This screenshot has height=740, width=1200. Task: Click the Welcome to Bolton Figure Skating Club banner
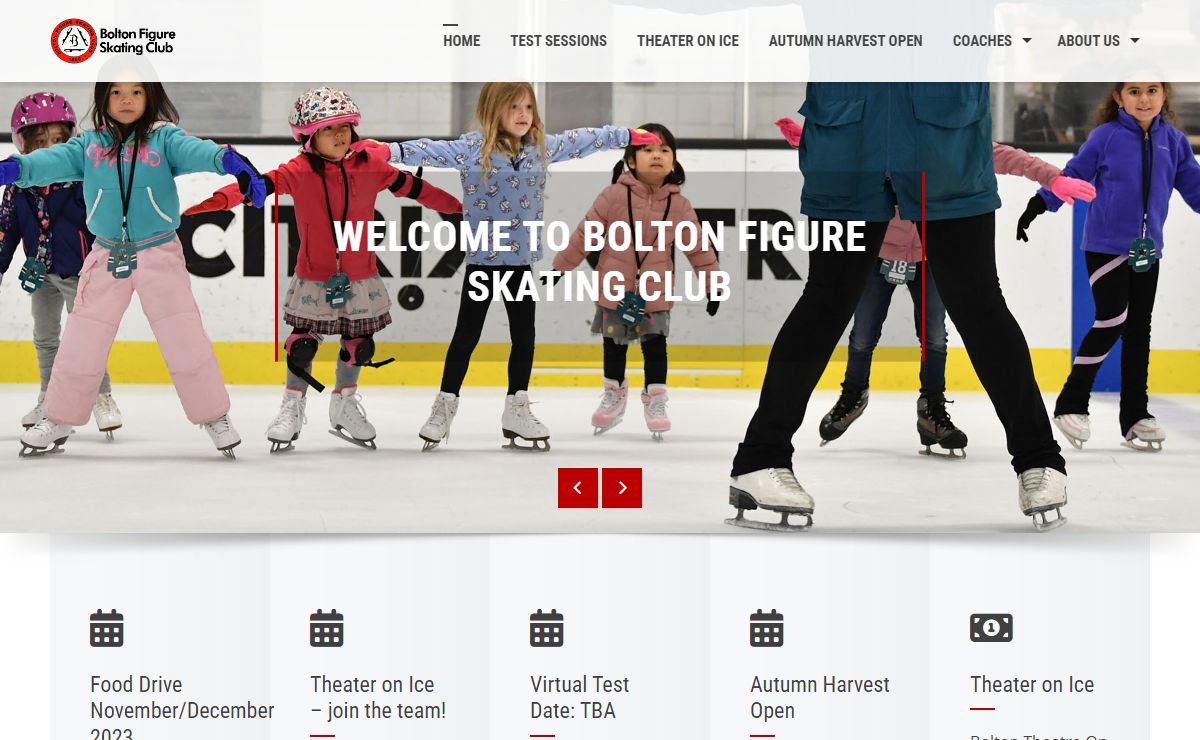pos(600,262)
